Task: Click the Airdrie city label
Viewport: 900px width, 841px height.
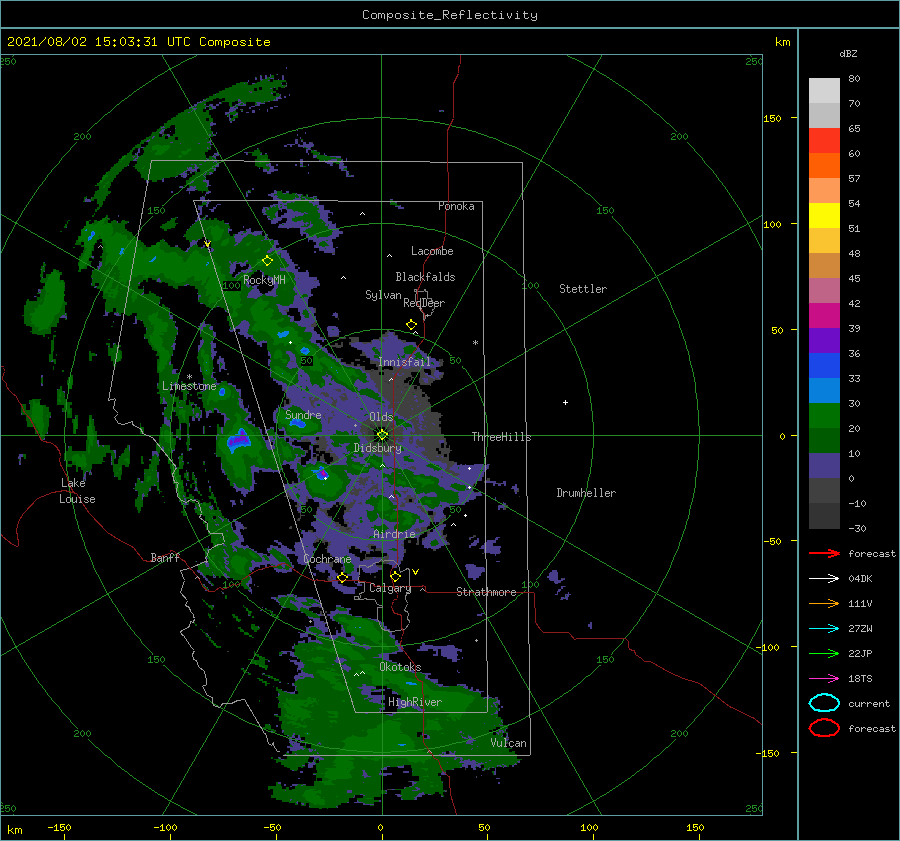Action: coord(394,534)
